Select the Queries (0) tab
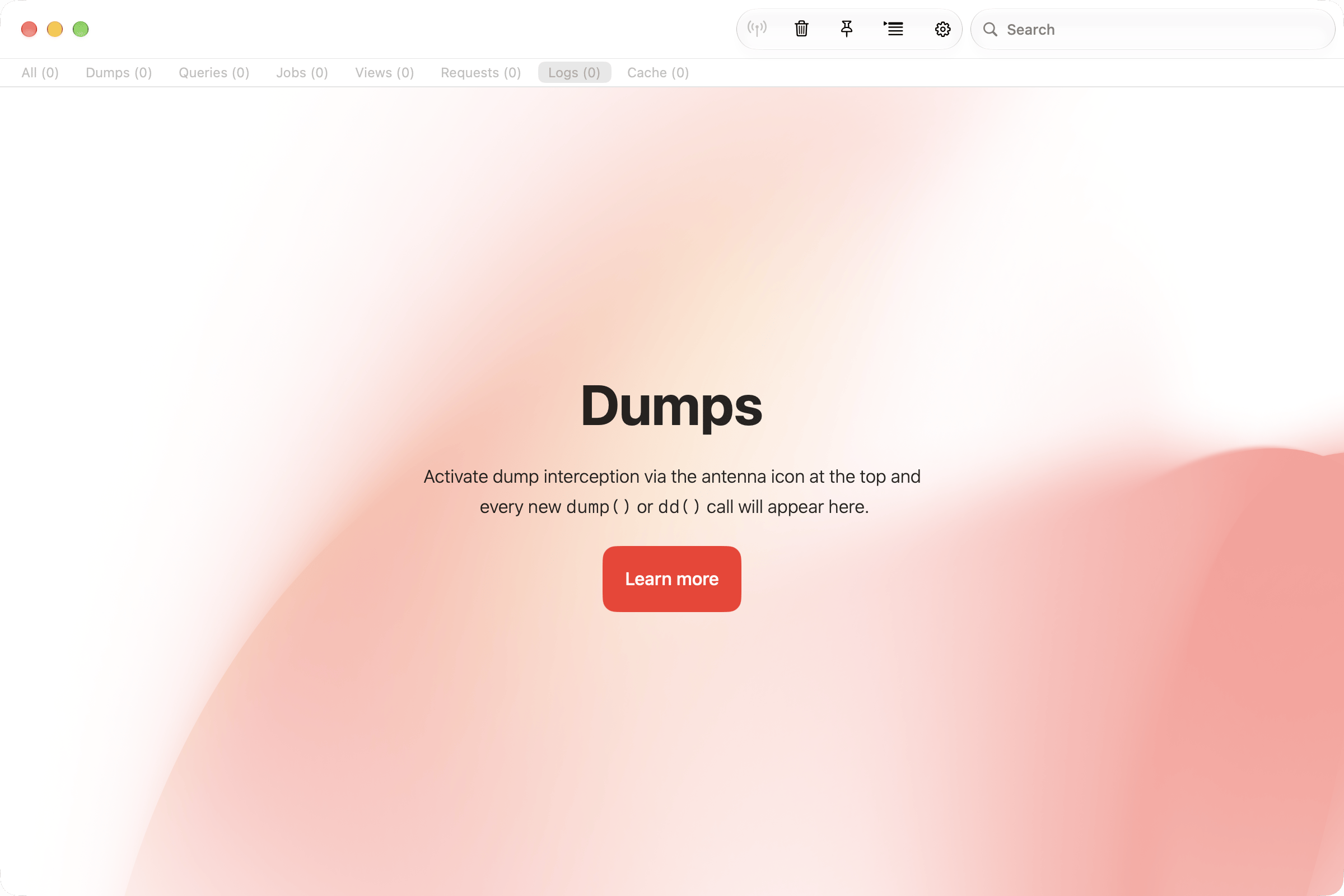The height and width of the screenshot is (896, 1344). (214, 73)
